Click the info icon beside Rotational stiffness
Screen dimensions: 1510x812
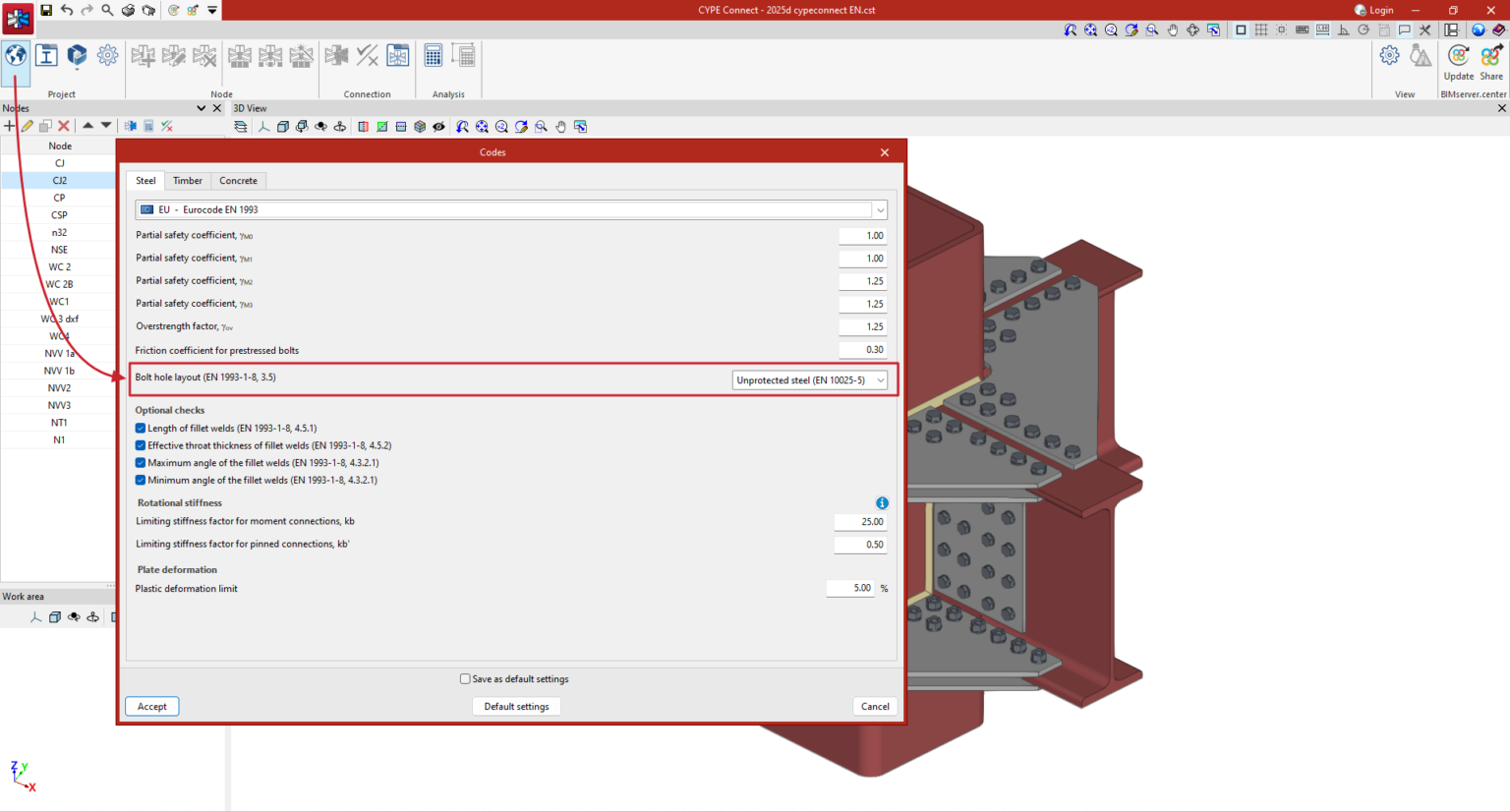coord(882,502)
